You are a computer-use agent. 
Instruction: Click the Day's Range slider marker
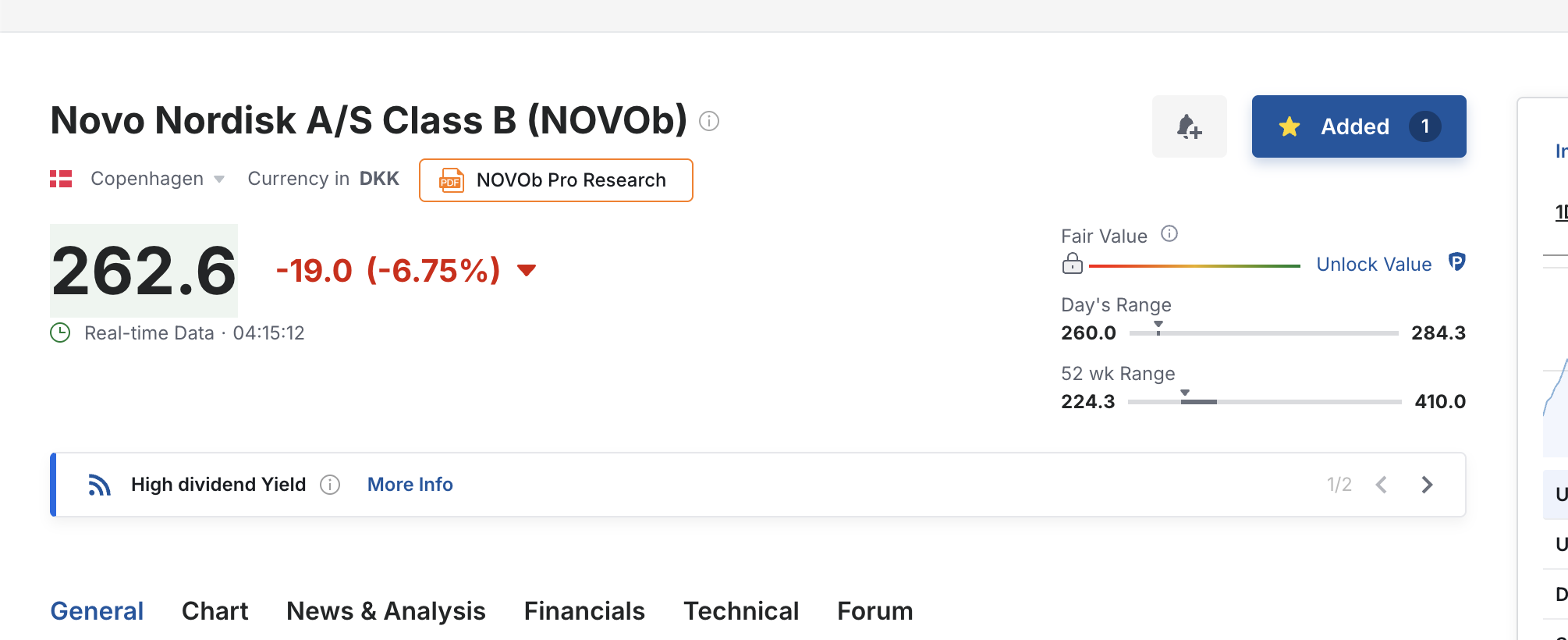point(1158,328)
